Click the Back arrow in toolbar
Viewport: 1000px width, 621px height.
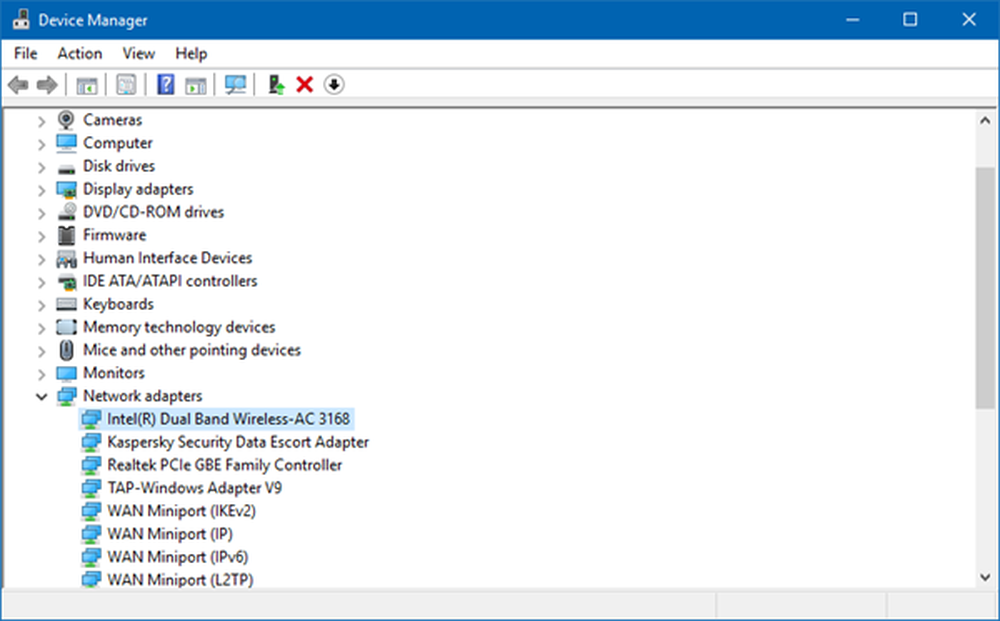point(18,85)
